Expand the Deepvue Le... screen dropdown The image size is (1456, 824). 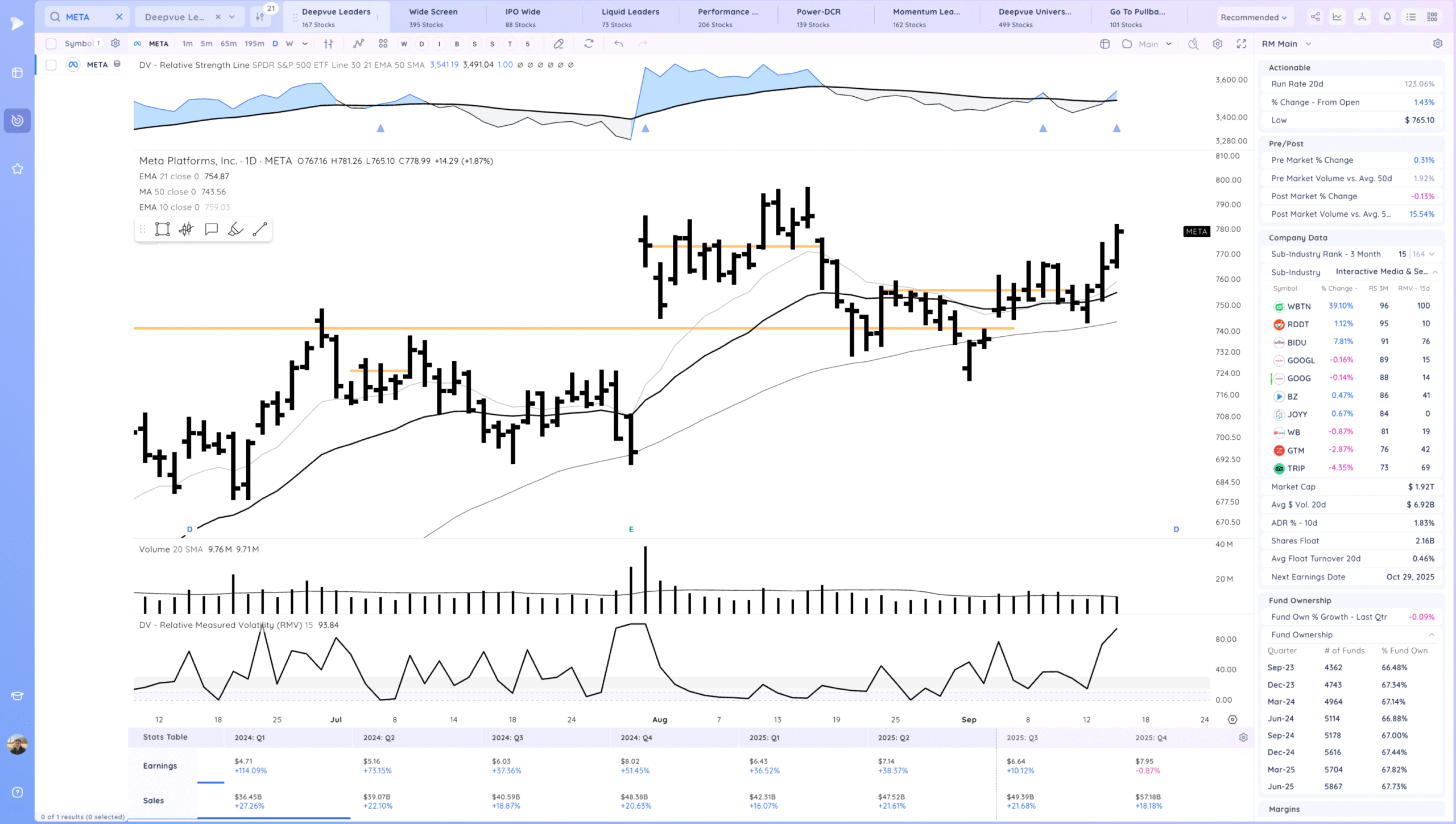coord(232,17)
